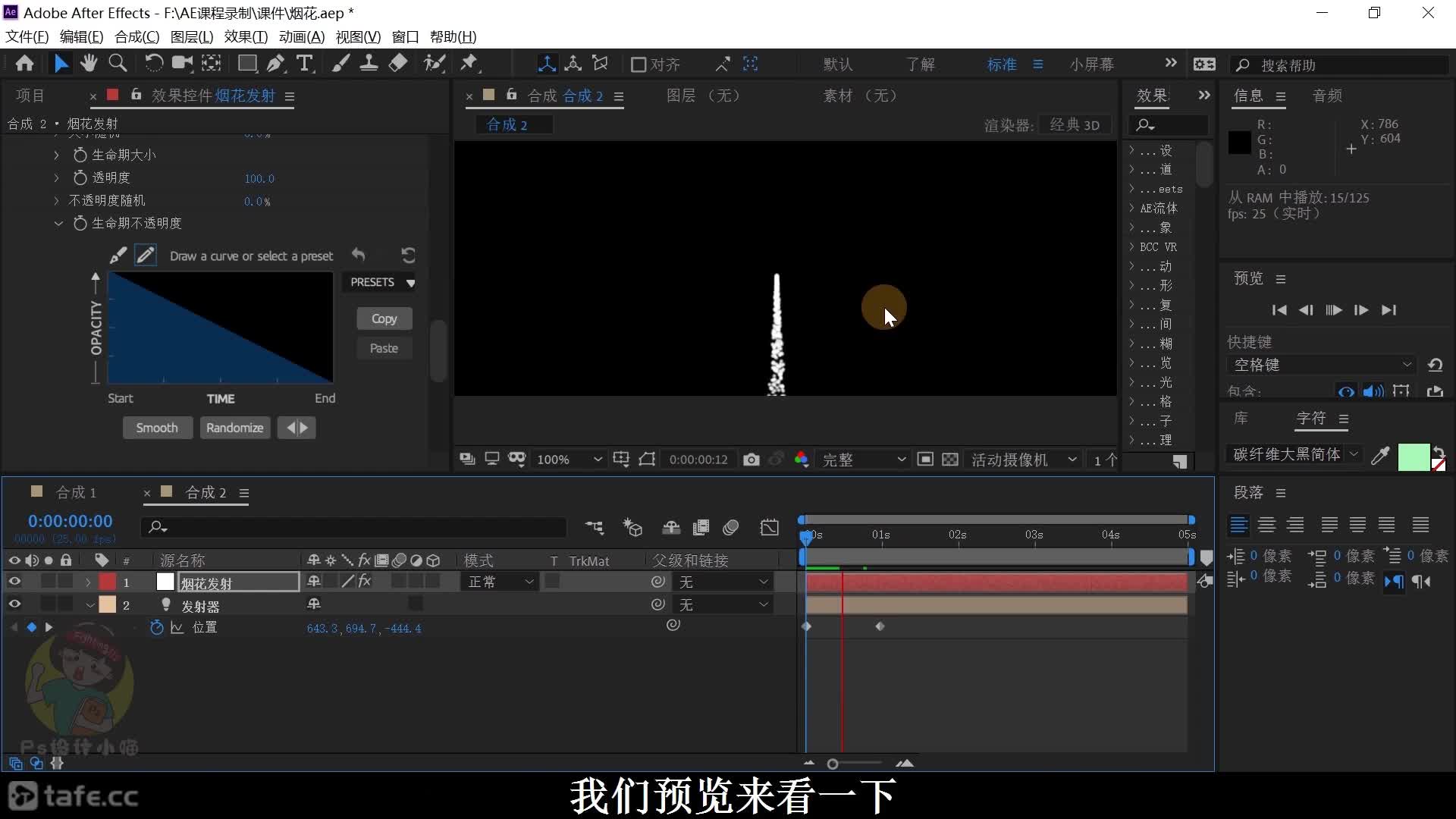1456x819 pixels.
Task: Select the Eraser tool
Action: tap(398, 64)
